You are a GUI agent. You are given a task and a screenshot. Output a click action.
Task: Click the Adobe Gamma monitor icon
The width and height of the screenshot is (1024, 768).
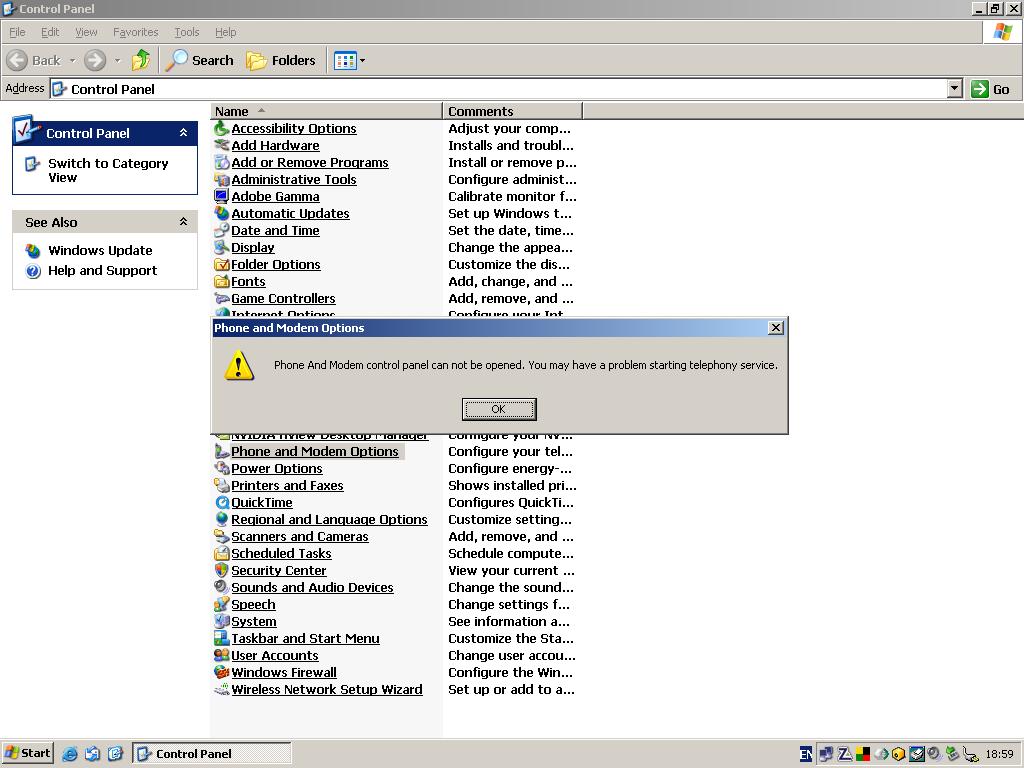[x=222, y=197]
